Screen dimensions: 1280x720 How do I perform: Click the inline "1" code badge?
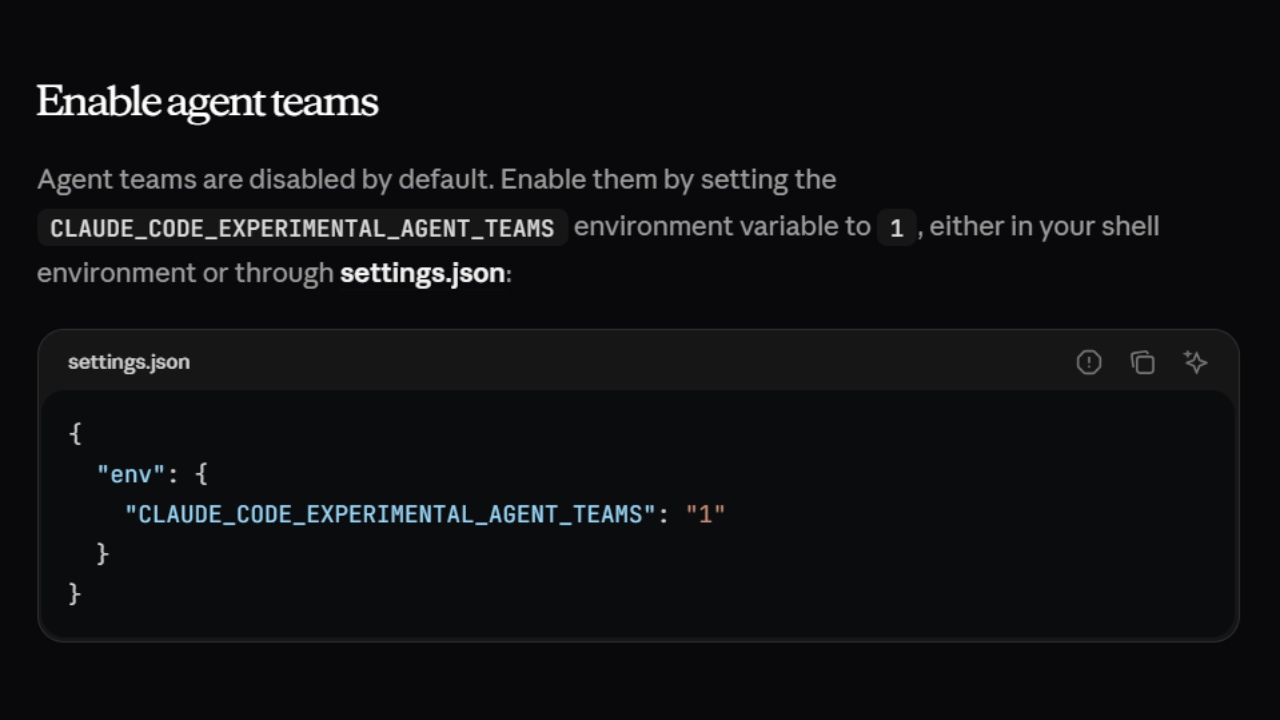point(896,228)
